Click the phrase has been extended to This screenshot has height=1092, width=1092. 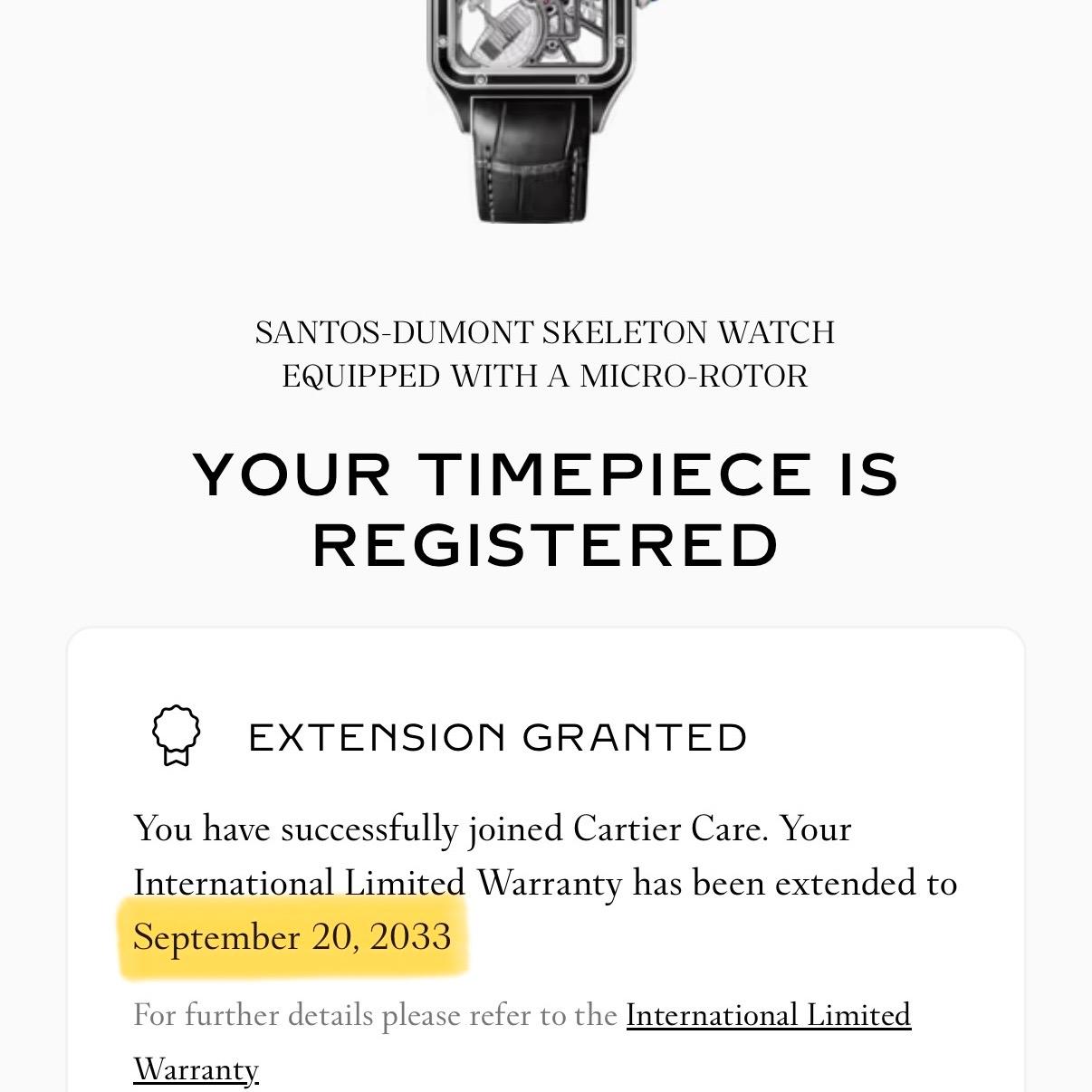795,883
